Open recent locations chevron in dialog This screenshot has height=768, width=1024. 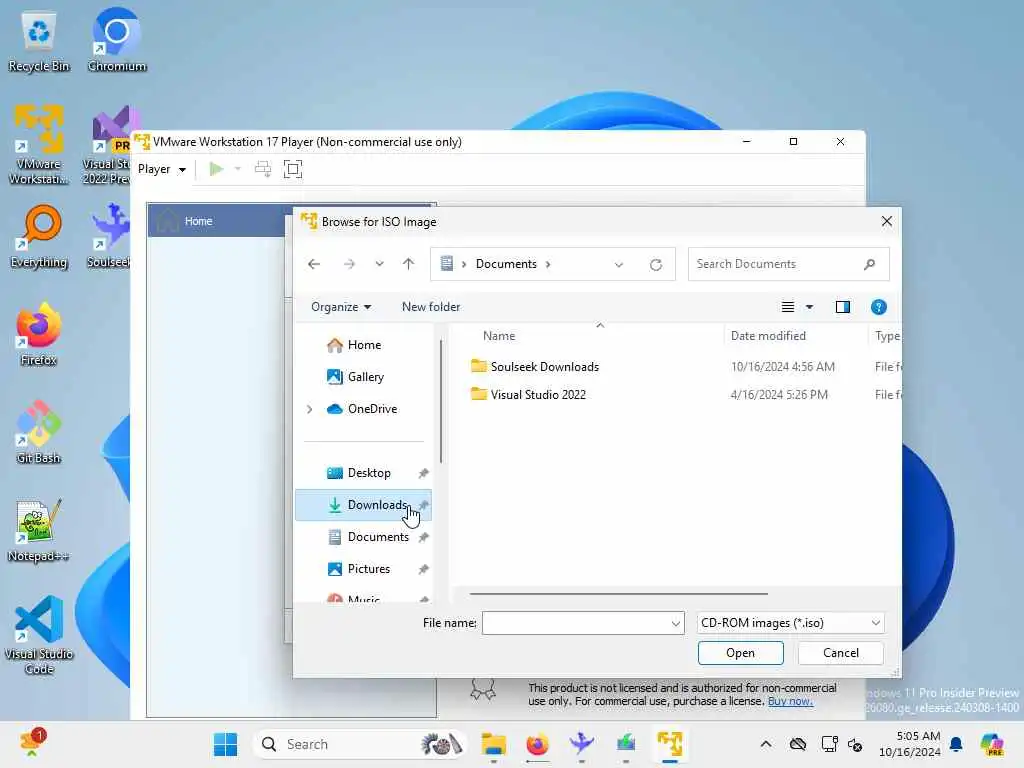[x=379, y=264]
